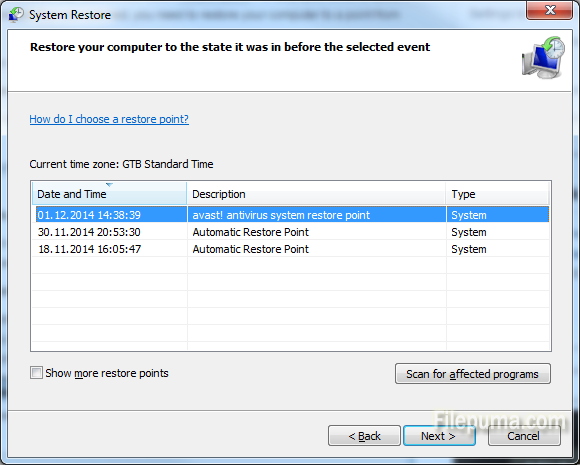Open 'How do I choose a restore point?' link
580x465 pixels.
(x=109, y=119)
